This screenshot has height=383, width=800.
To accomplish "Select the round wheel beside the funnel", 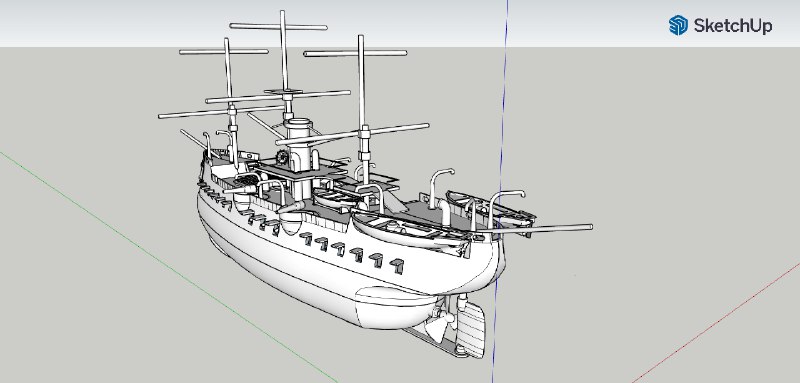I will [283, 157].
